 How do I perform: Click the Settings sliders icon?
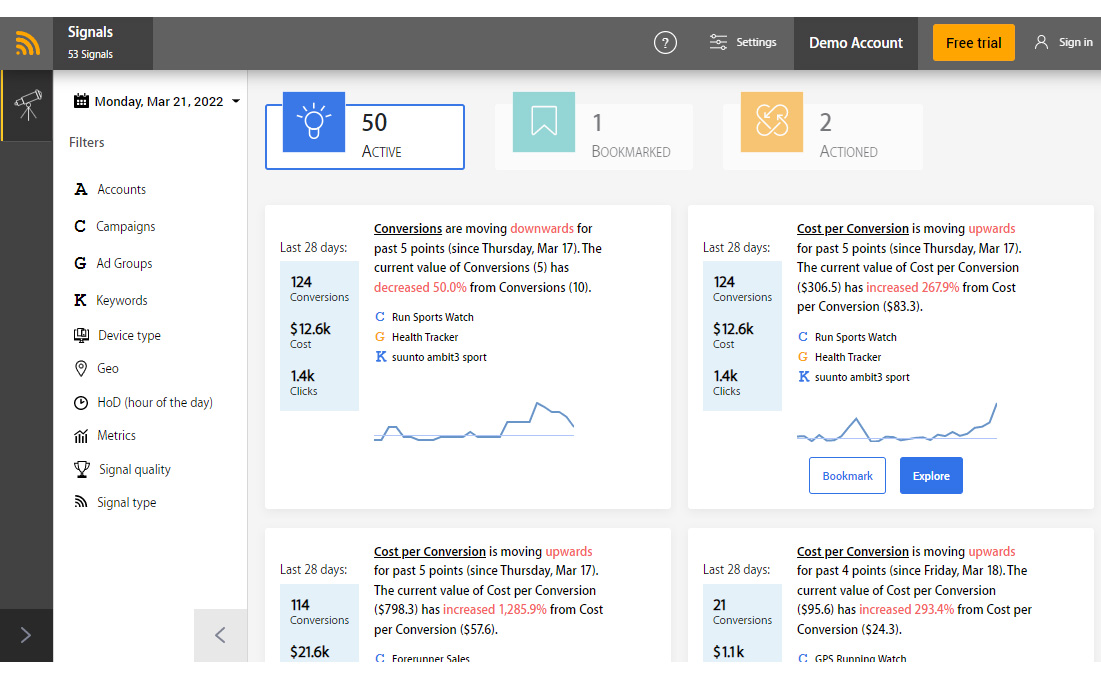718,42
